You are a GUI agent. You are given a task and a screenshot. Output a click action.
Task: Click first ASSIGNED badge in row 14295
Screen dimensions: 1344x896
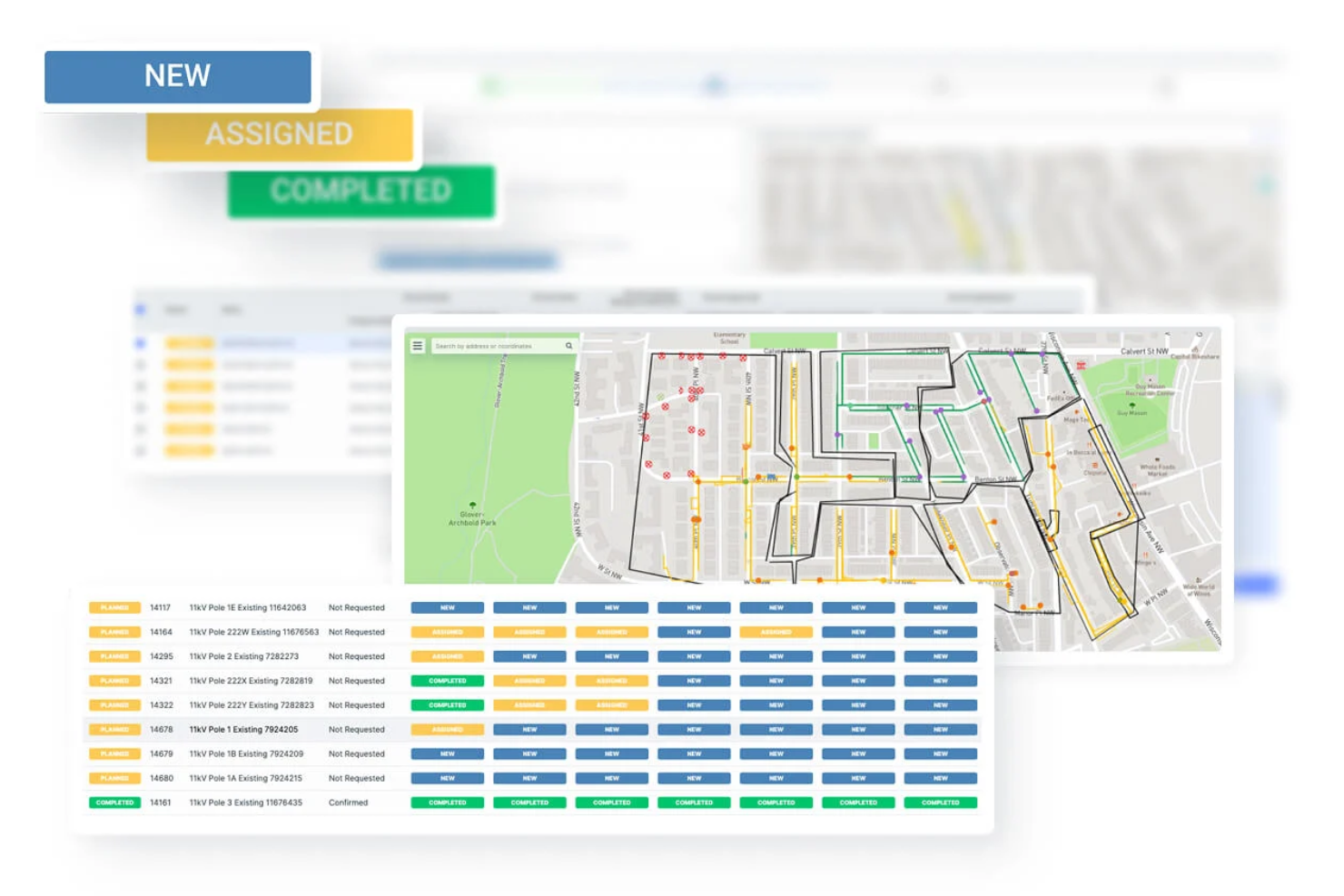coord(447,656)
